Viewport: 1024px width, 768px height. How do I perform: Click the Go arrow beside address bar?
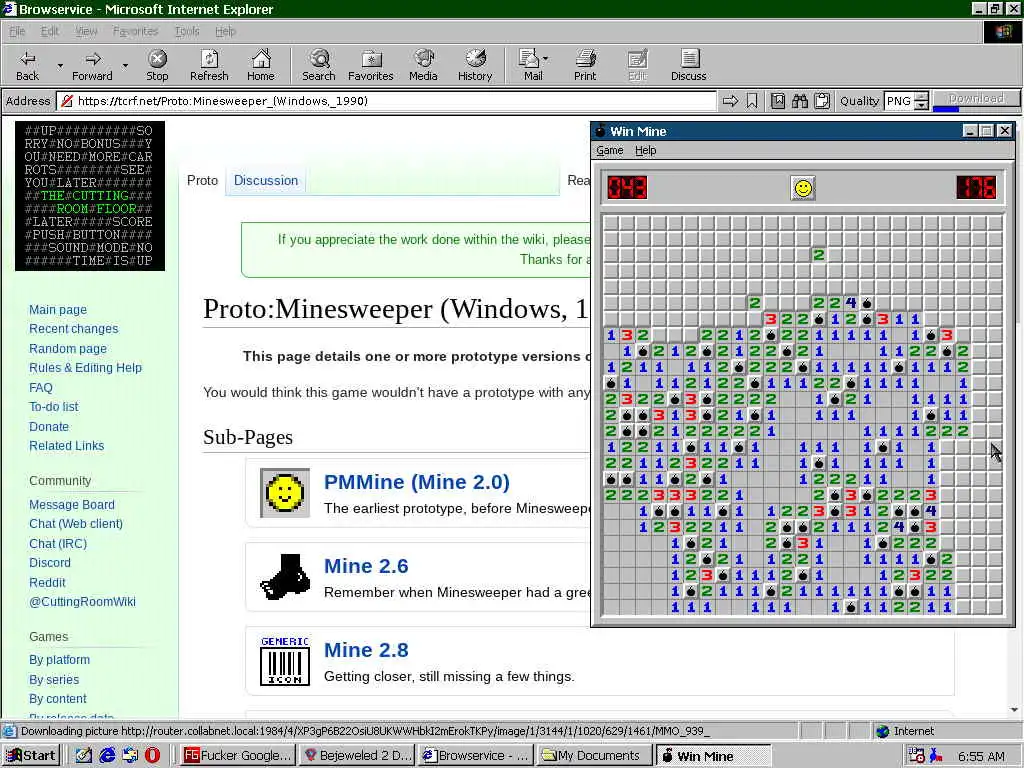730,101
